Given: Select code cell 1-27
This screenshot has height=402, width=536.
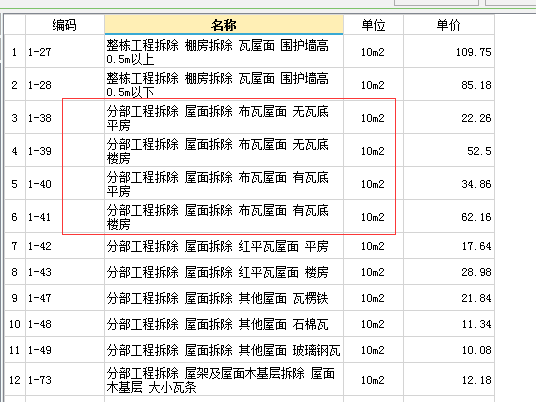Looking at the screenshot, I should click(65, 52).
